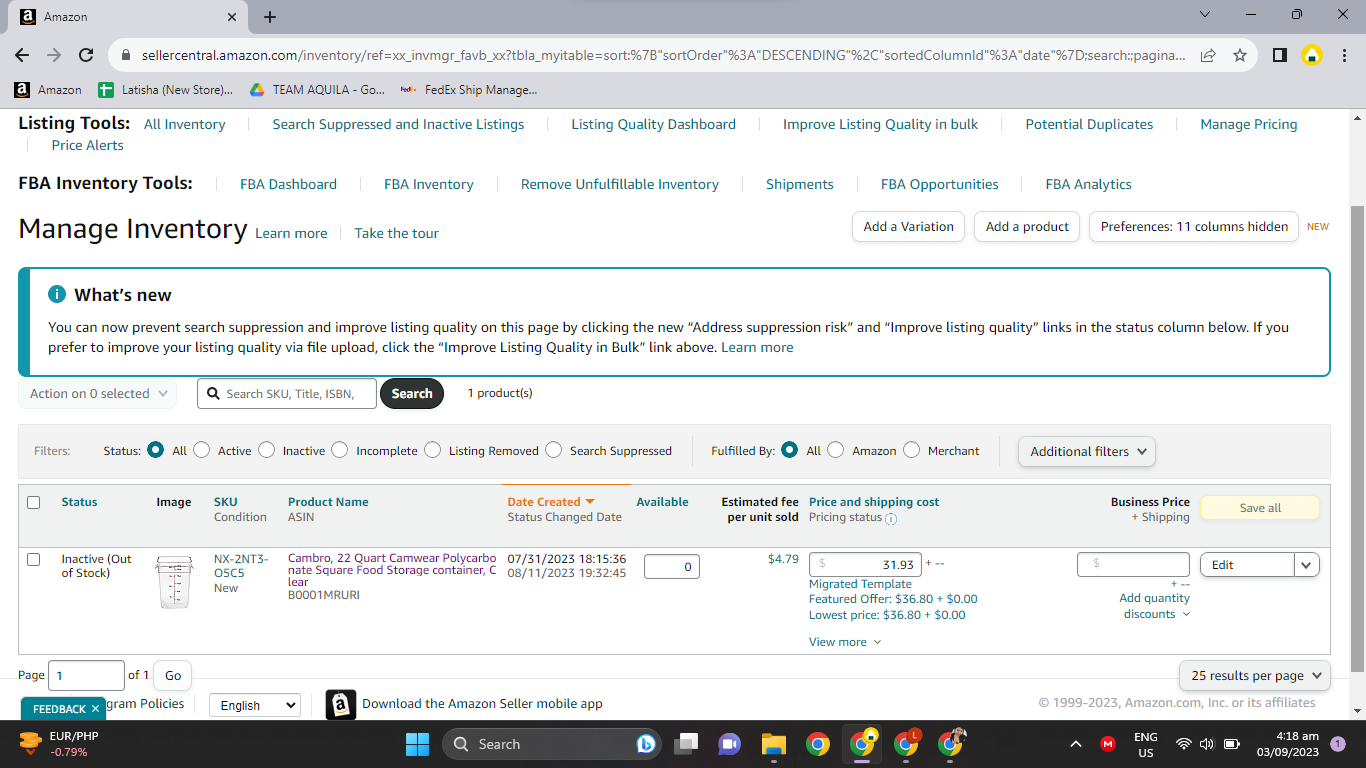
Task: Filter listings by Inactive status
Action: click(x=266, y=450)
